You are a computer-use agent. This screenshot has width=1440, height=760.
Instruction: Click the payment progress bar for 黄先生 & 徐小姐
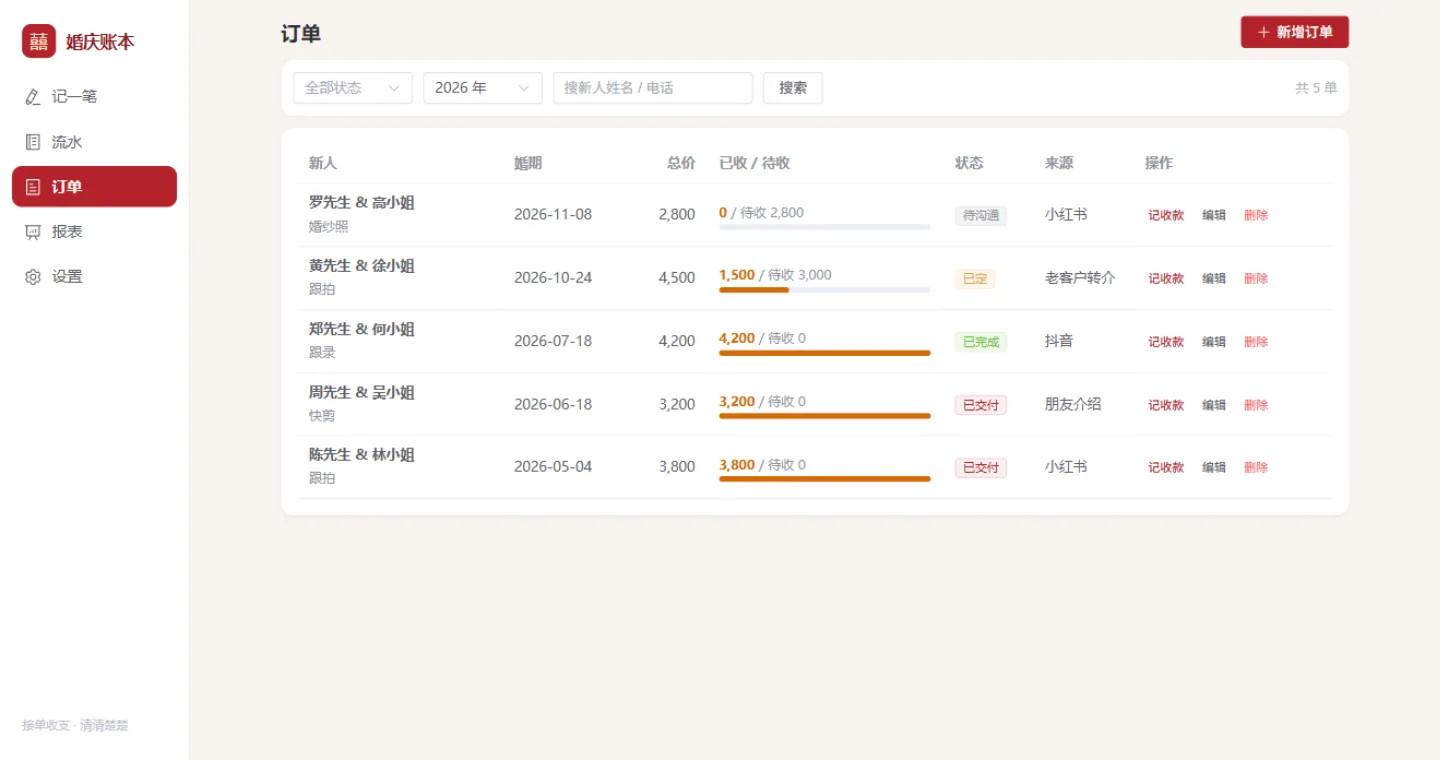[x=825, y=290]
